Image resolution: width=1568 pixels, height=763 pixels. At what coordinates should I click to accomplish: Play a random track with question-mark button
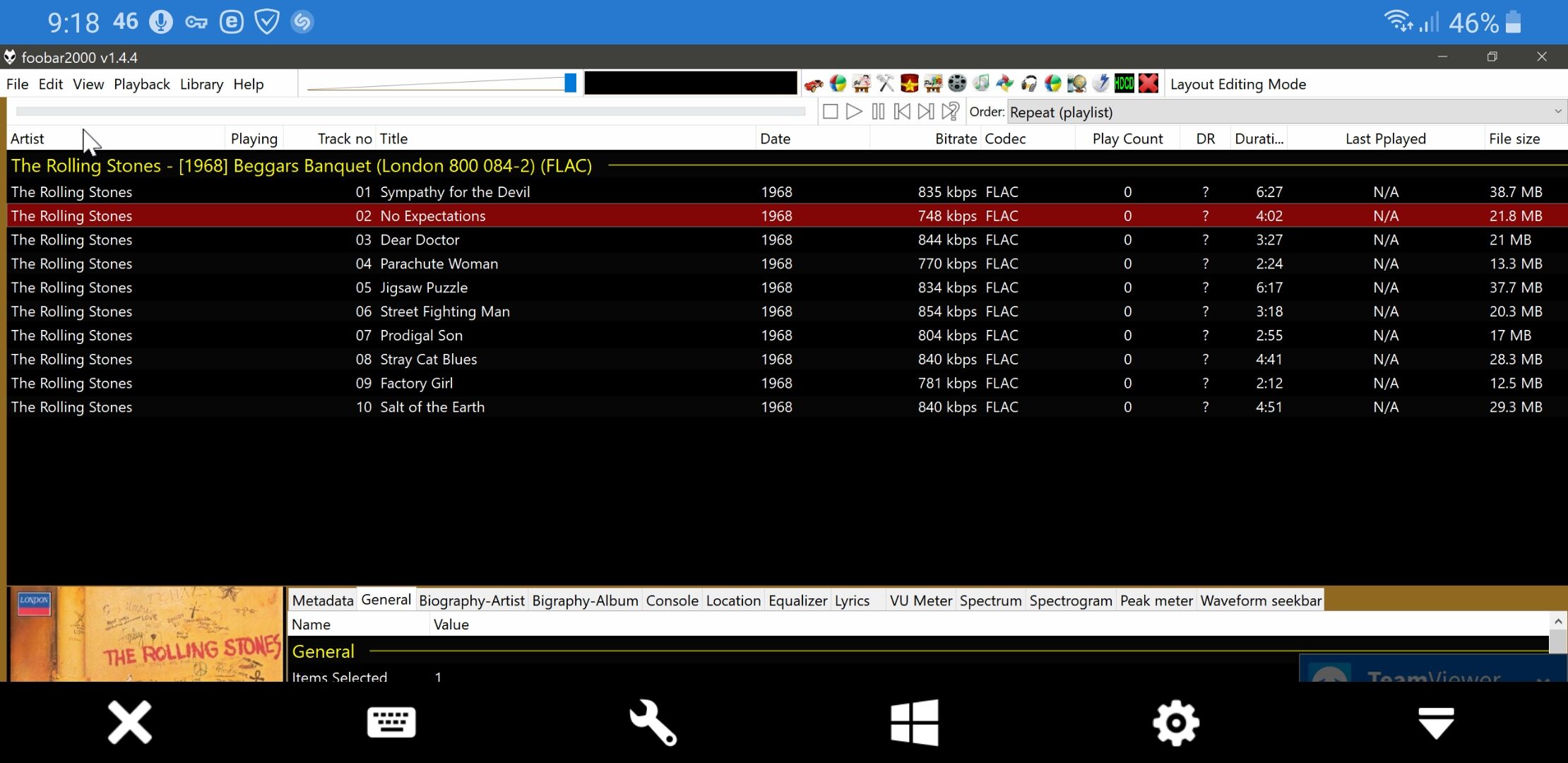pos(951,112)
